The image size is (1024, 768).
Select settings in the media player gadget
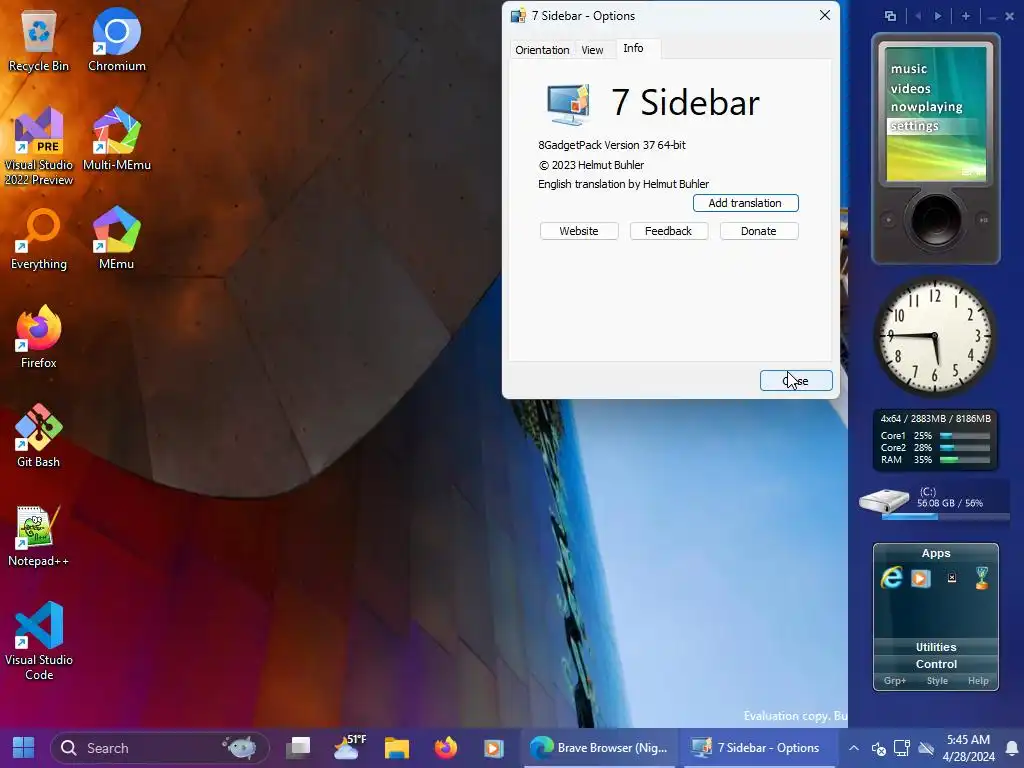click(914, 126)
